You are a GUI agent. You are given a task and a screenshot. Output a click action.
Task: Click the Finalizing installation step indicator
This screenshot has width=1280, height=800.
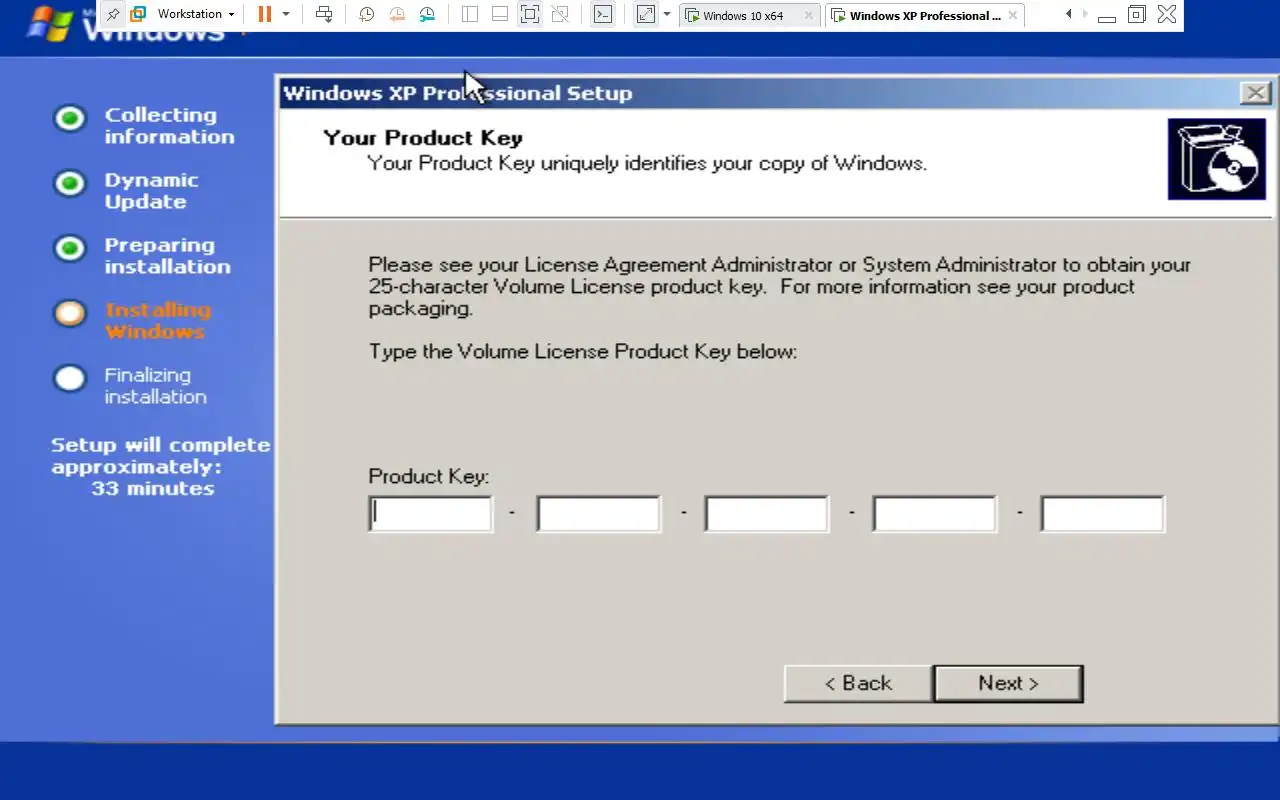click(x=70, y=379)
